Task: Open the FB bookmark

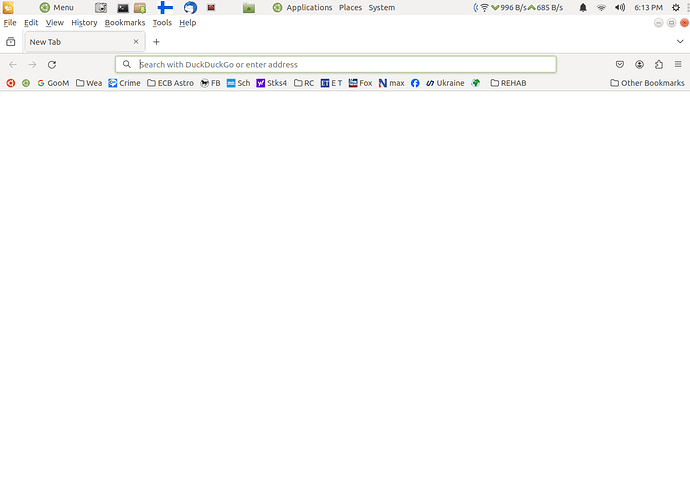Action: 210,83
